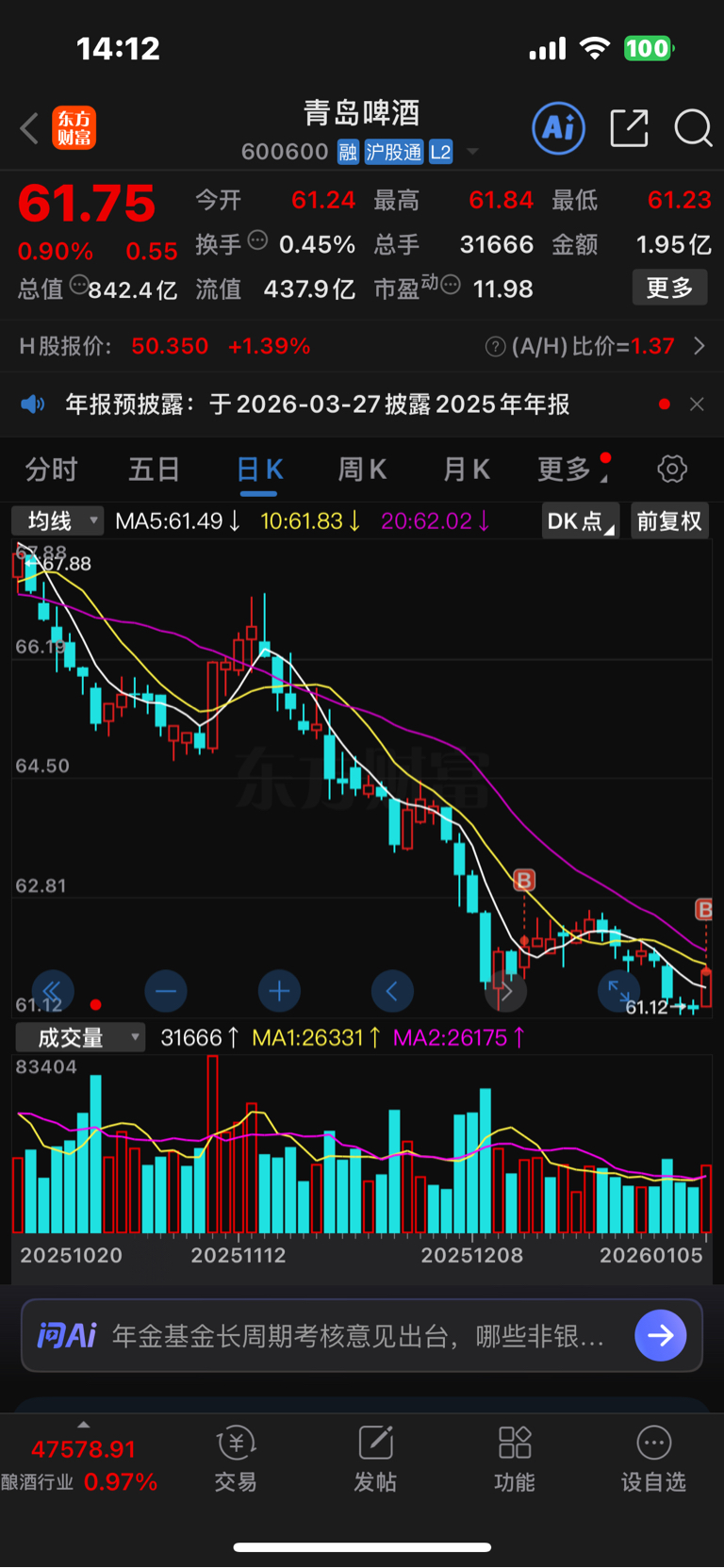Zoom in chart with plus button
Viewport: 724px width, 1568px height.
tap(279, 991)
